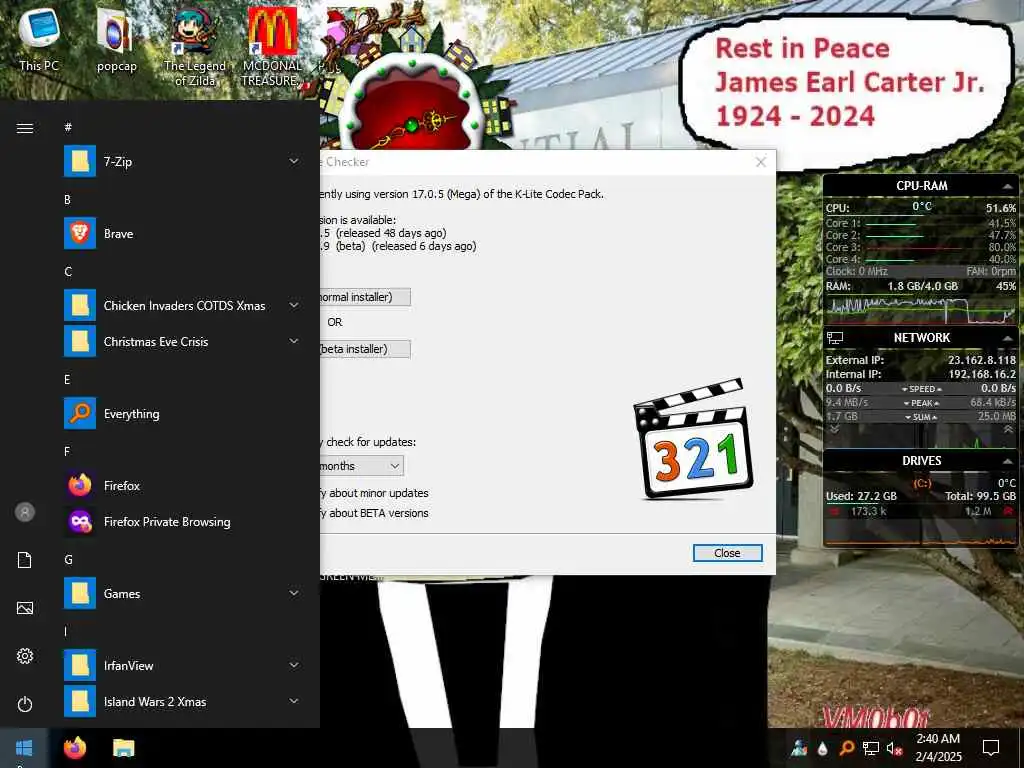This screenshot has height=768, width=1024.
Task: Expand Island Wars 2 Xmas chevron
Action: tap(294, 701)
